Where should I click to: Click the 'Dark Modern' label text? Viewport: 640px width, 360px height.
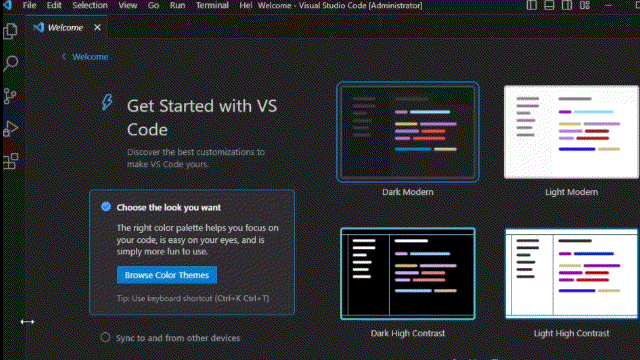(408, 192)
